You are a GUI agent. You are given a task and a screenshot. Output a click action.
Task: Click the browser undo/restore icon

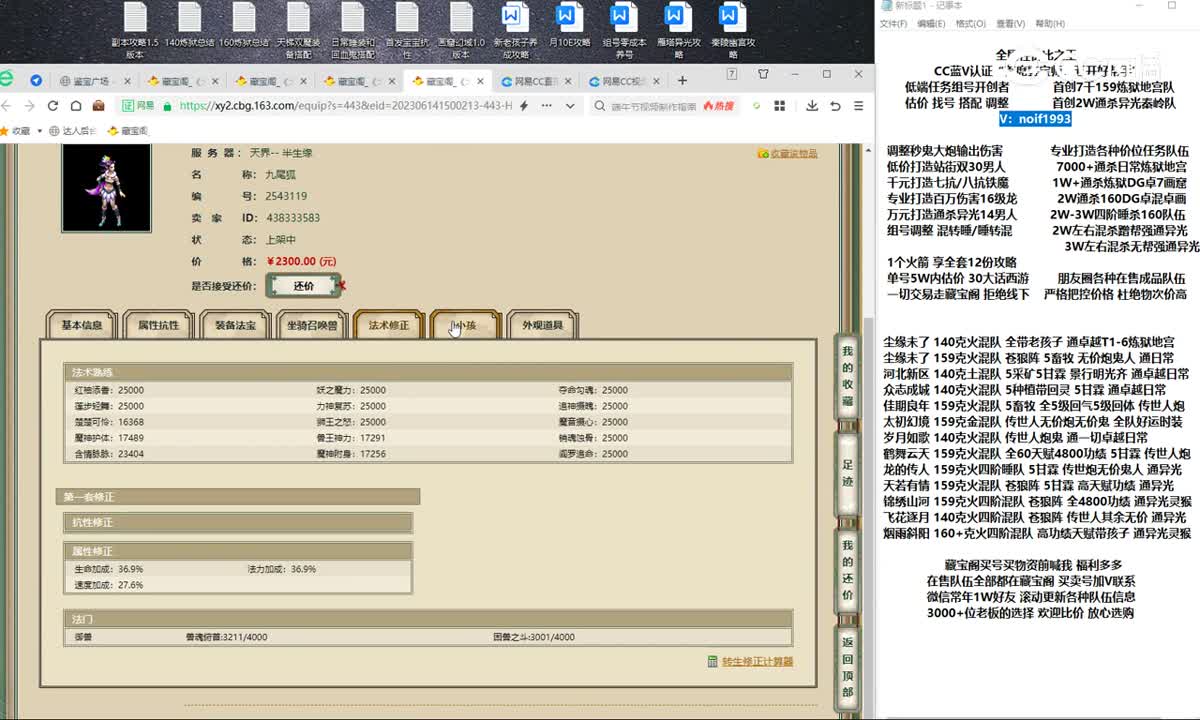pos(833,105)
